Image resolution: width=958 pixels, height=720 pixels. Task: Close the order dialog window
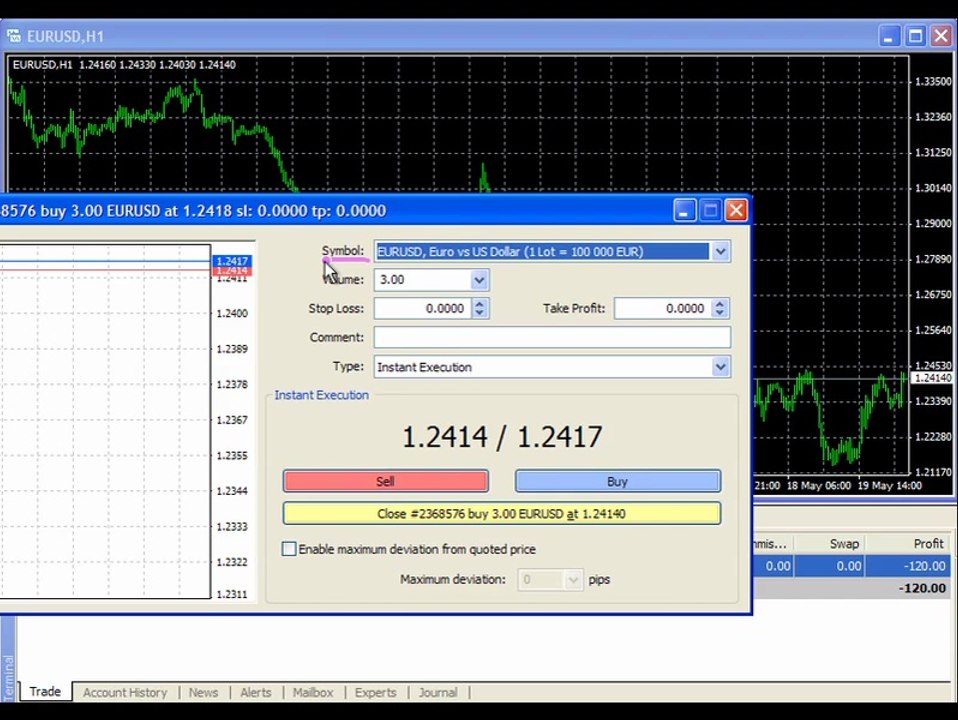point(736,210)
